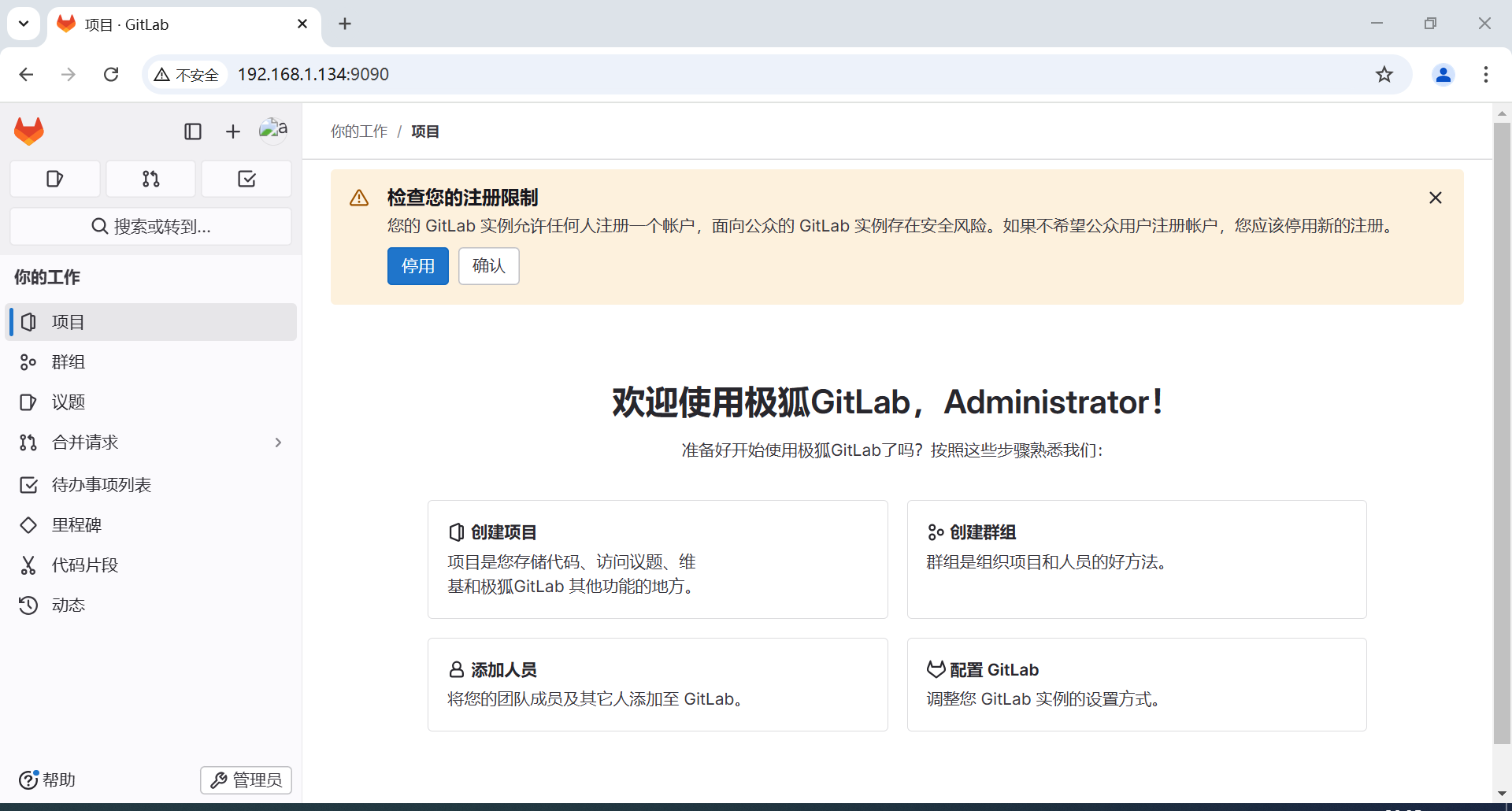This screenshot has width=1512, height=811.
Task: Select the 项目 · GitLab browser tab
Action: [184, 24]
